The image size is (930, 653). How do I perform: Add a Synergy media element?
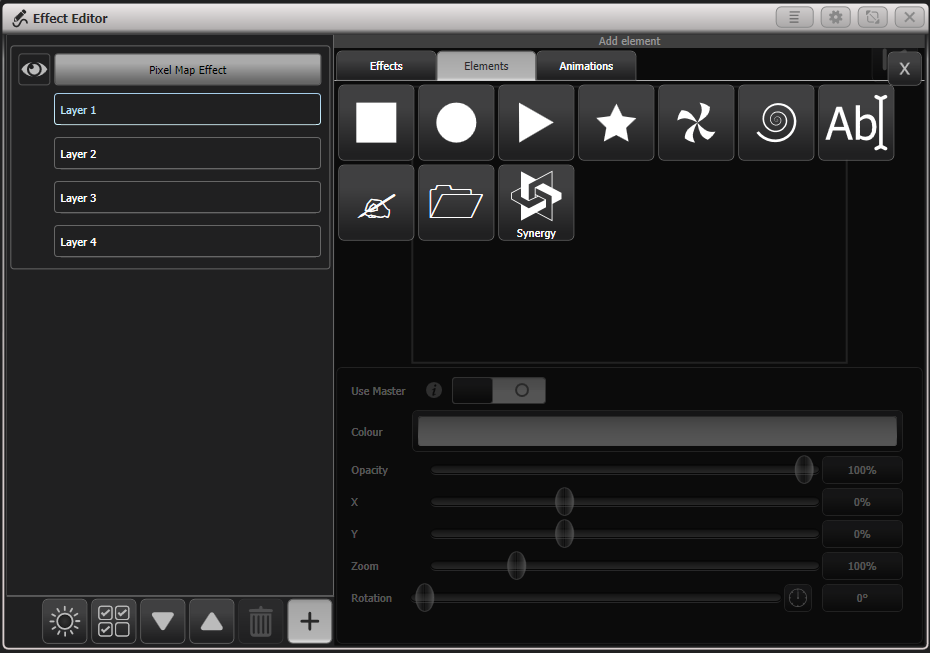(535, 202)
